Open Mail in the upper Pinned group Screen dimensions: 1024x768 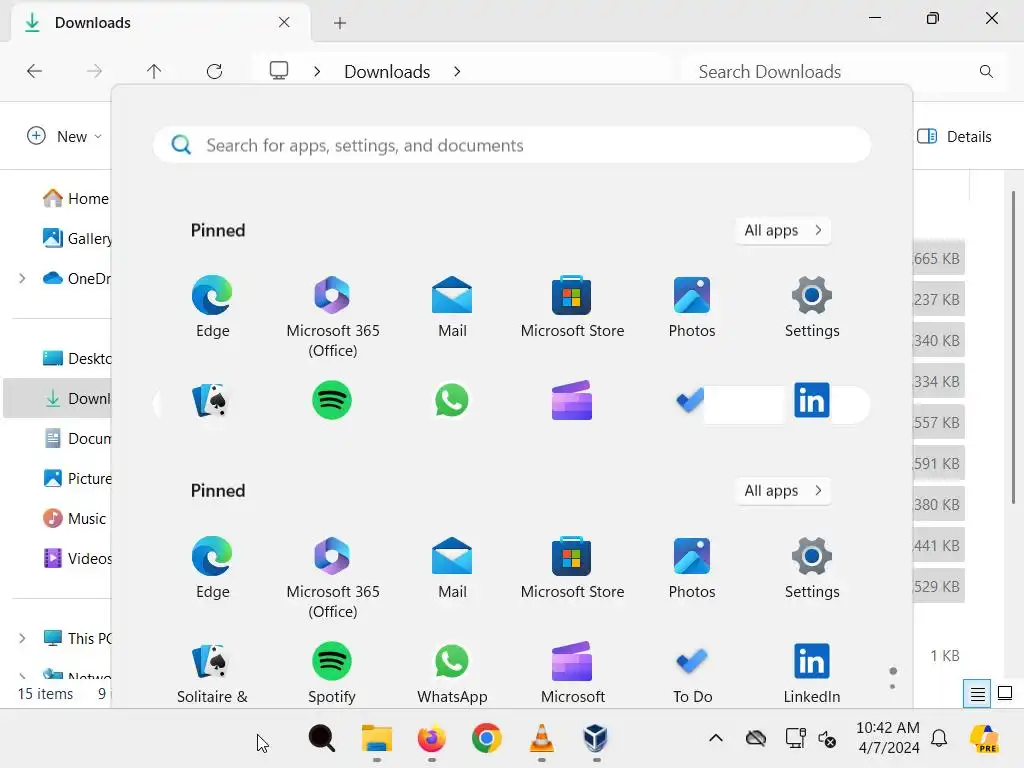tap(452, 307)
